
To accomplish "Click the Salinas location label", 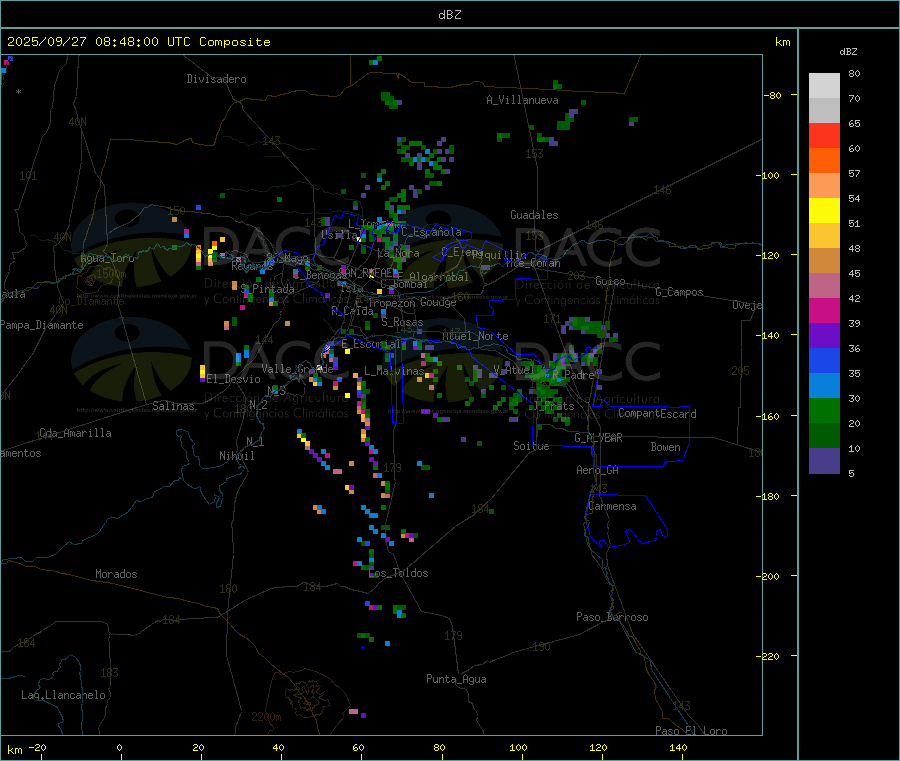I will point(173,406).
